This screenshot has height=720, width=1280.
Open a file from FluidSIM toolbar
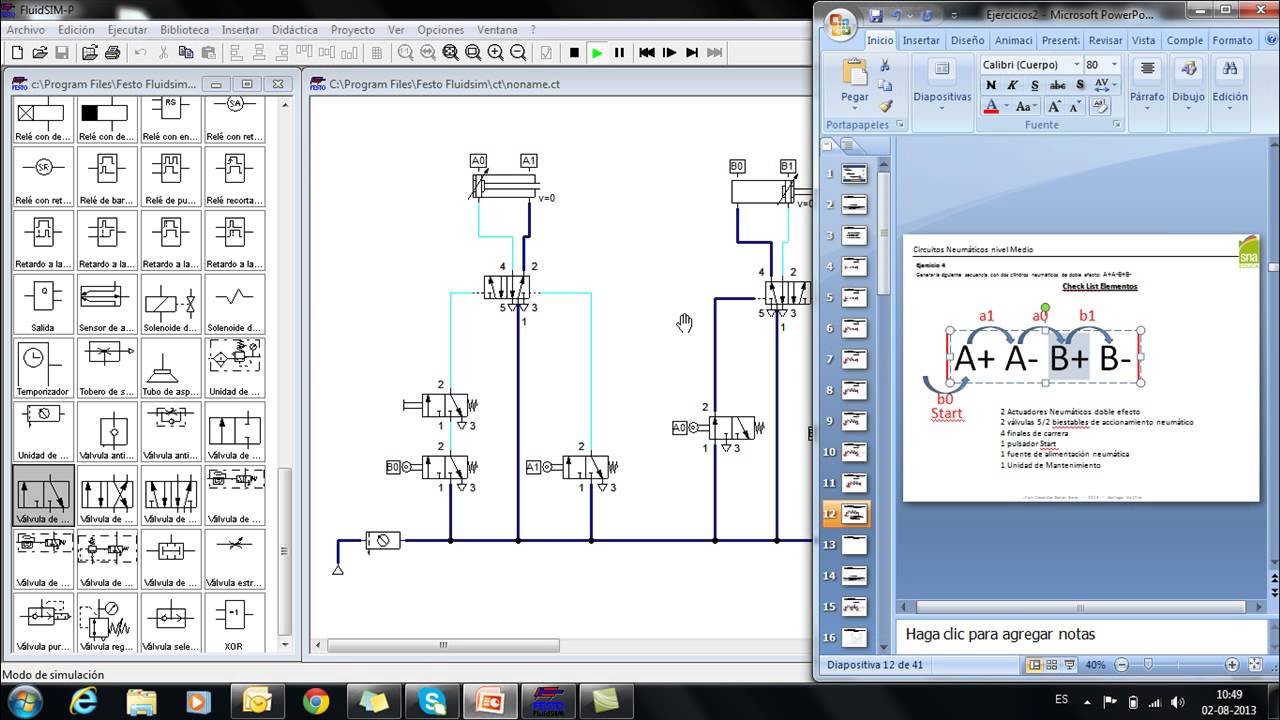(x=40, y=53)
